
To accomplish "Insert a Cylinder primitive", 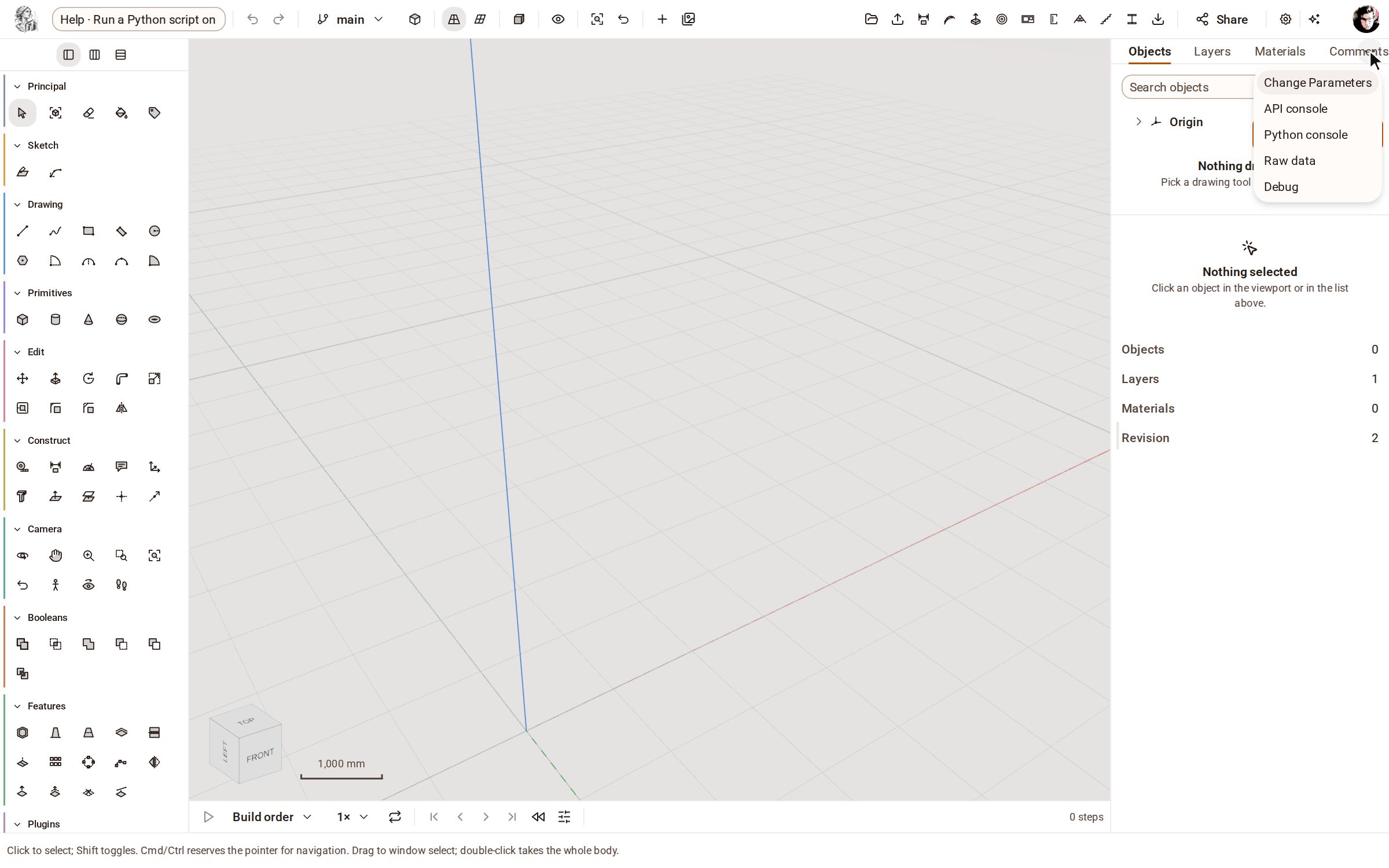I will coord(56,319).
